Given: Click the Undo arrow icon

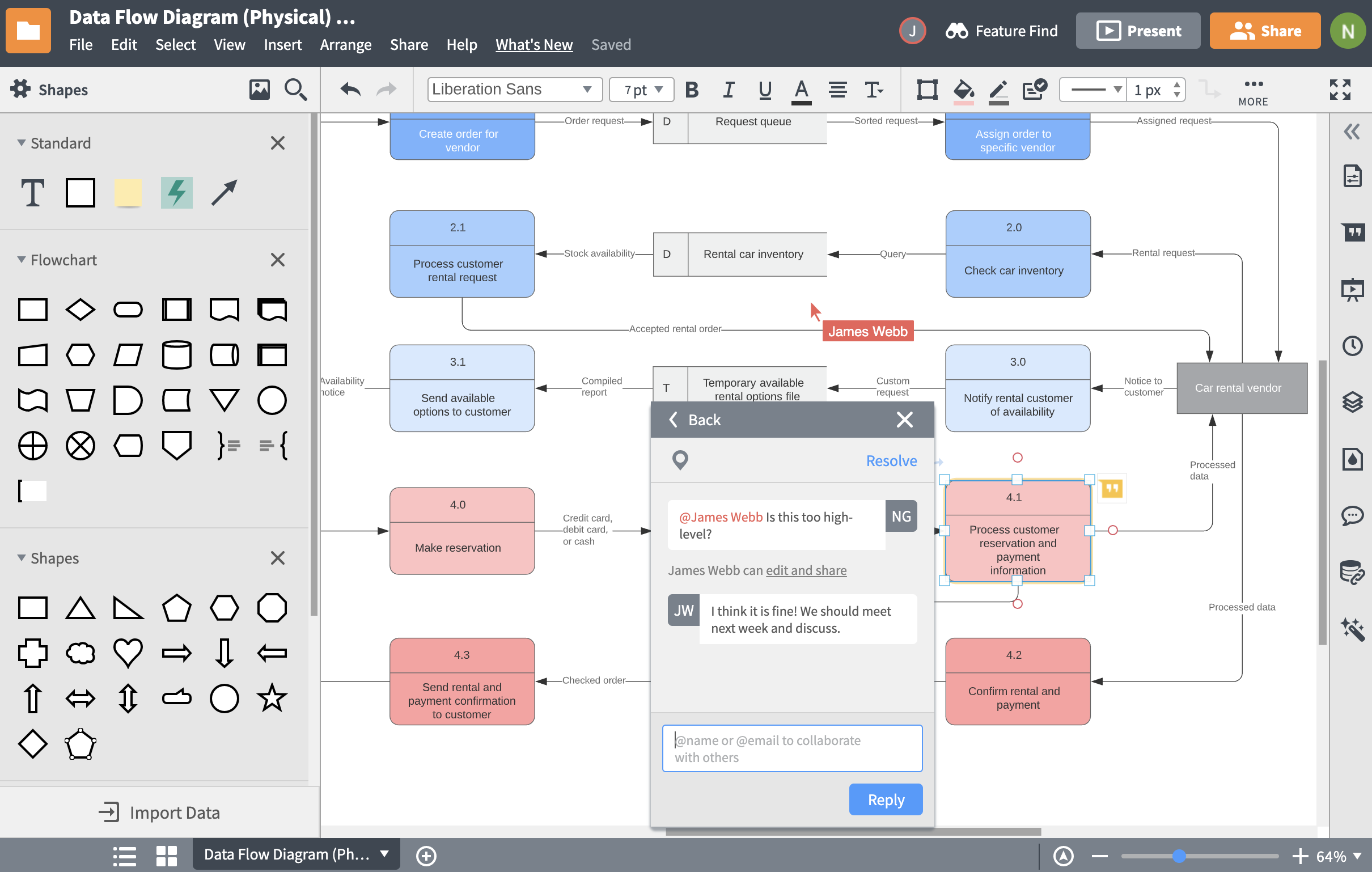Looking at the screenshot, I should [349, 90].
